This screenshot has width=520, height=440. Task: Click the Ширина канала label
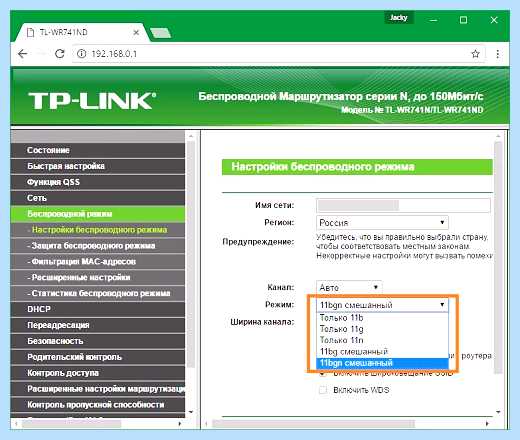(262, 322)
